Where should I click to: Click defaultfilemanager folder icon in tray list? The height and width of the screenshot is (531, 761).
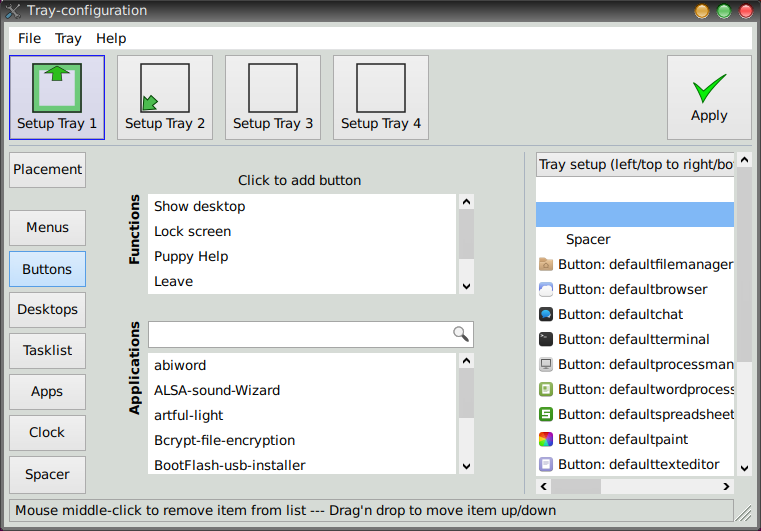coord(546,265)
